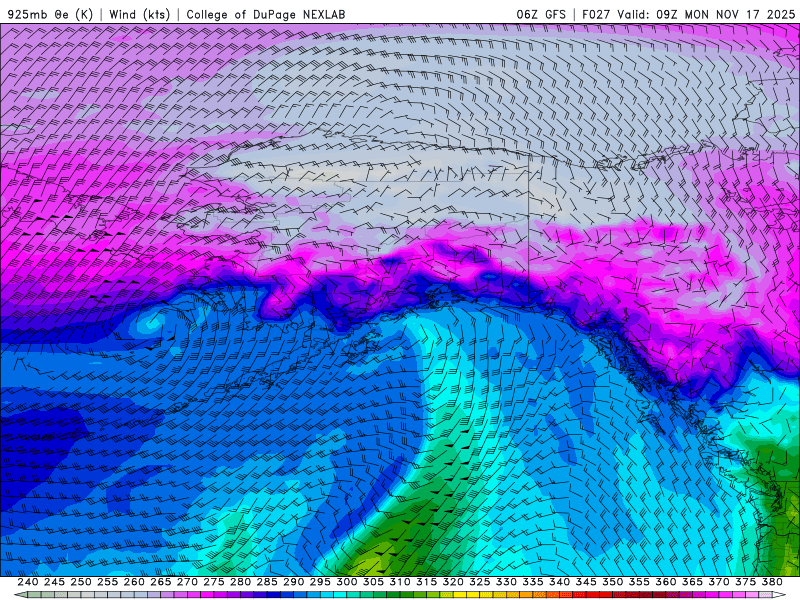Click the 260 value on the color scale
The height and width of the screenshot is (600, 800).
pos(134,582)
